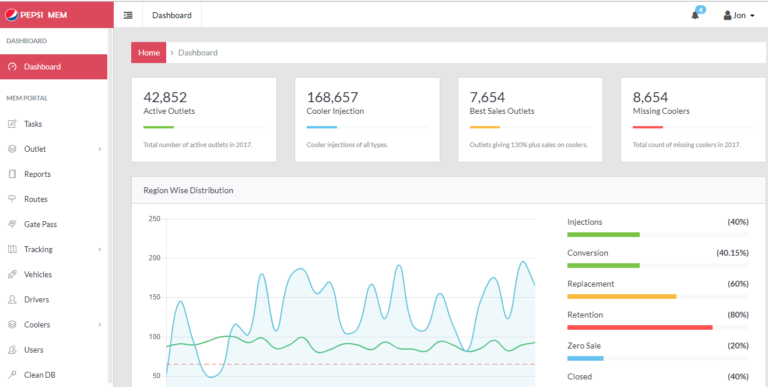Click the Replacement orange progress bar
Viewport: 768px width, 387px height.
pyautogui.click(x=622, y=296)
